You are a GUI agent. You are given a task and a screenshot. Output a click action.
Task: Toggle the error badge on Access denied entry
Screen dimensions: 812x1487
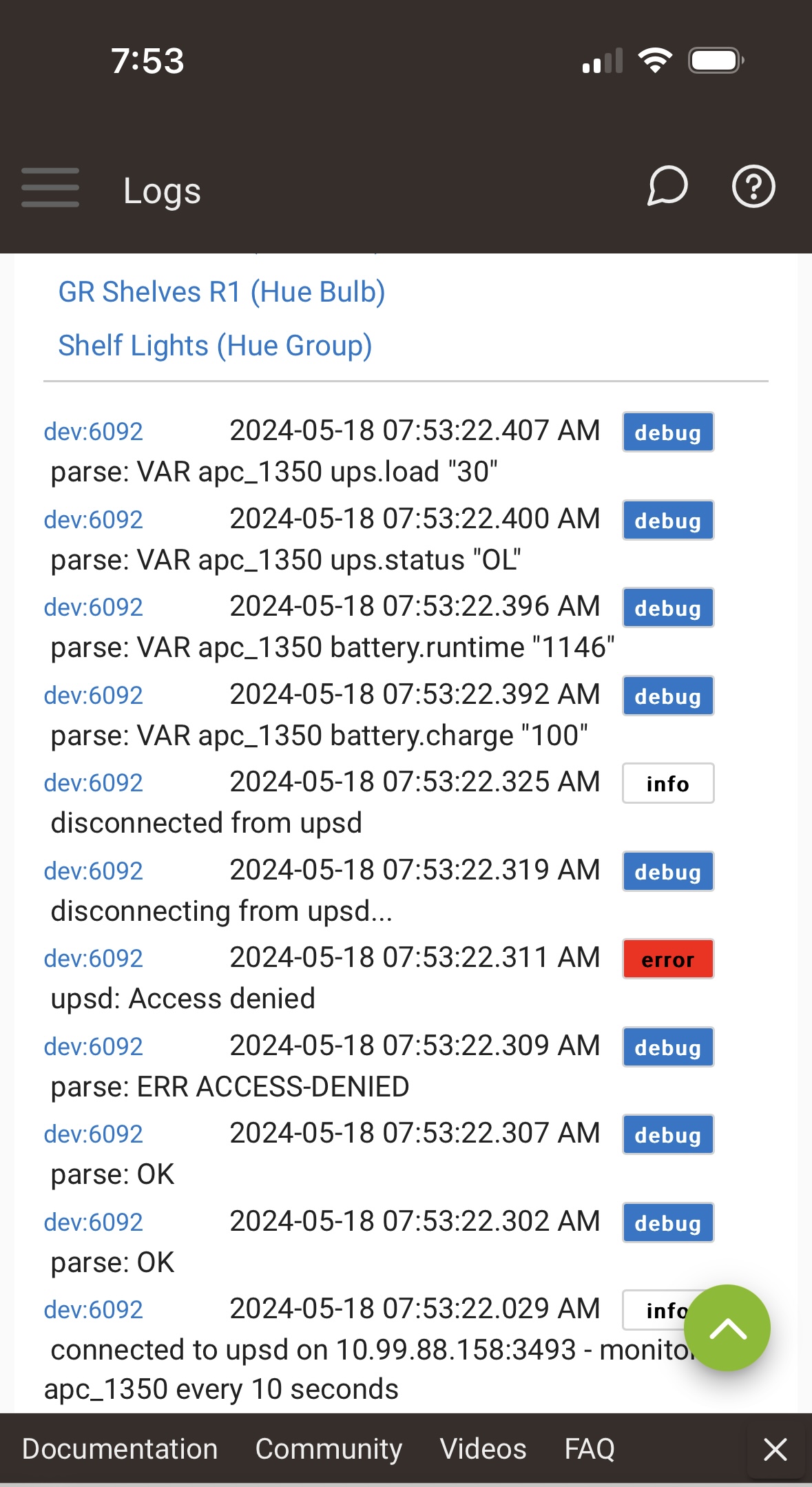point(667,959)
